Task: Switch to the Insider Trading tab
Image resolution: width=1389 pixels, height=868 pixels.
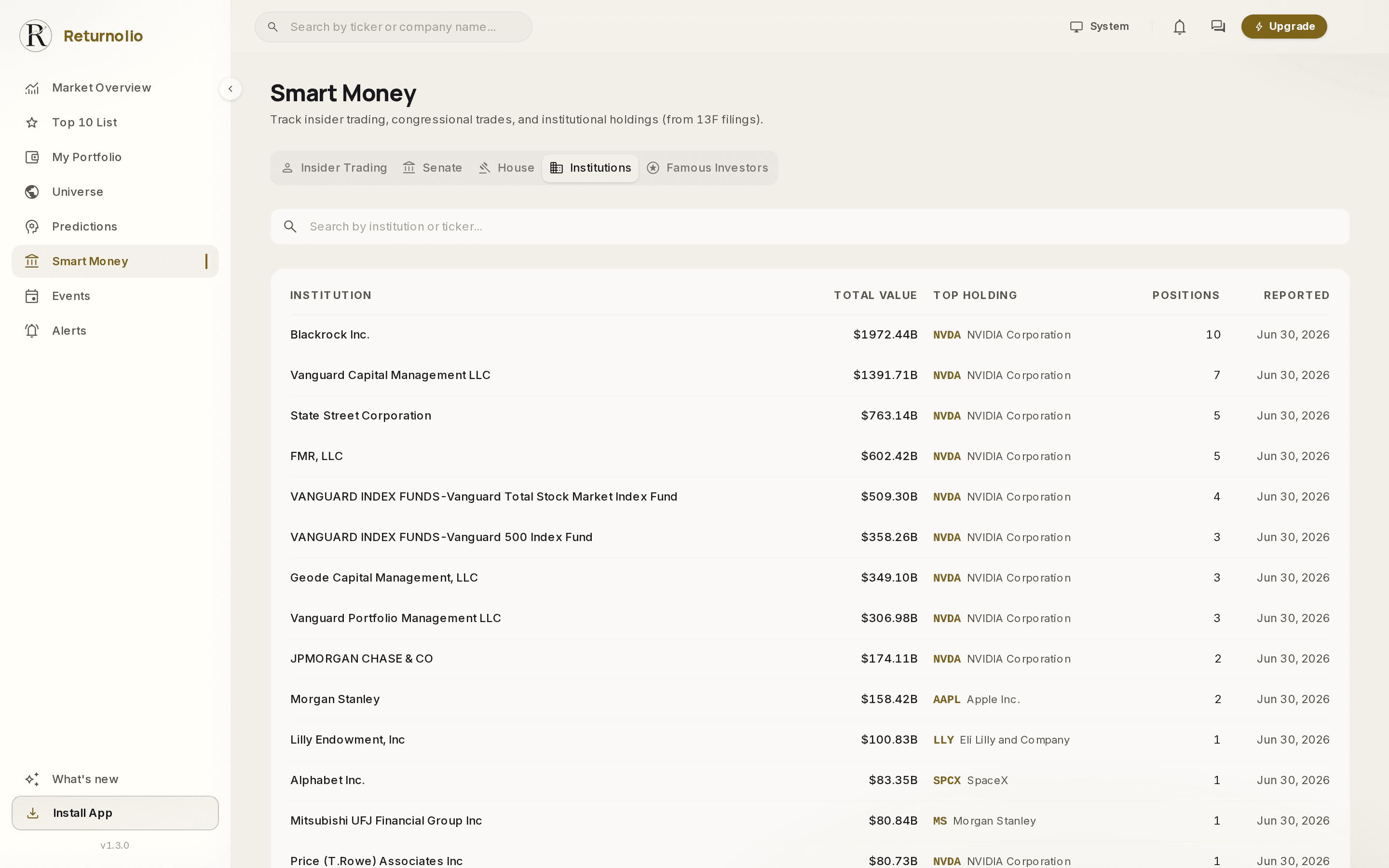Action: coord(334,168)
